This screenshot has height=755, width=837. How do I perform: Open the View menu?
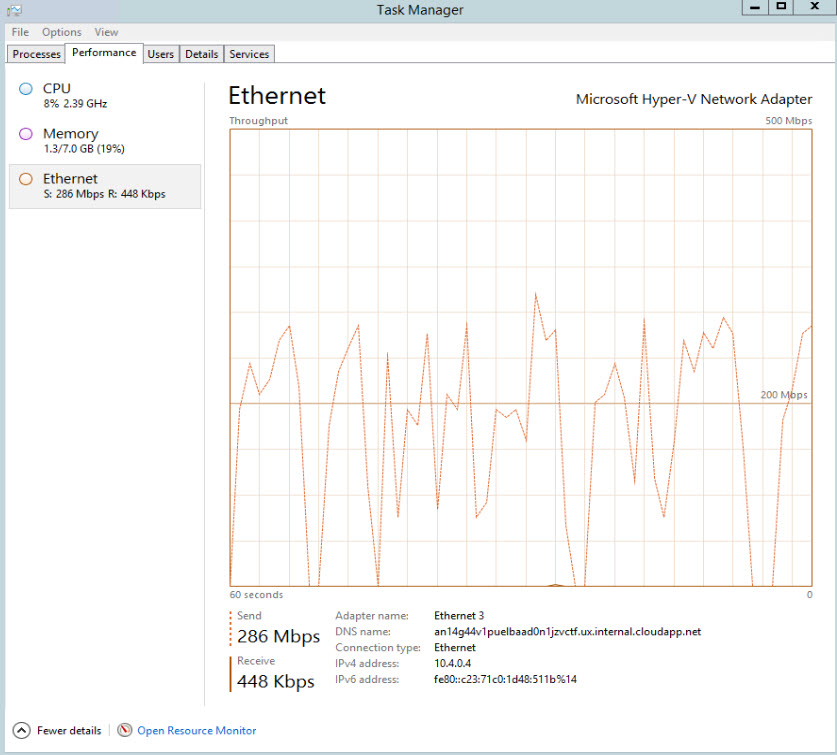tap(105, 32)
